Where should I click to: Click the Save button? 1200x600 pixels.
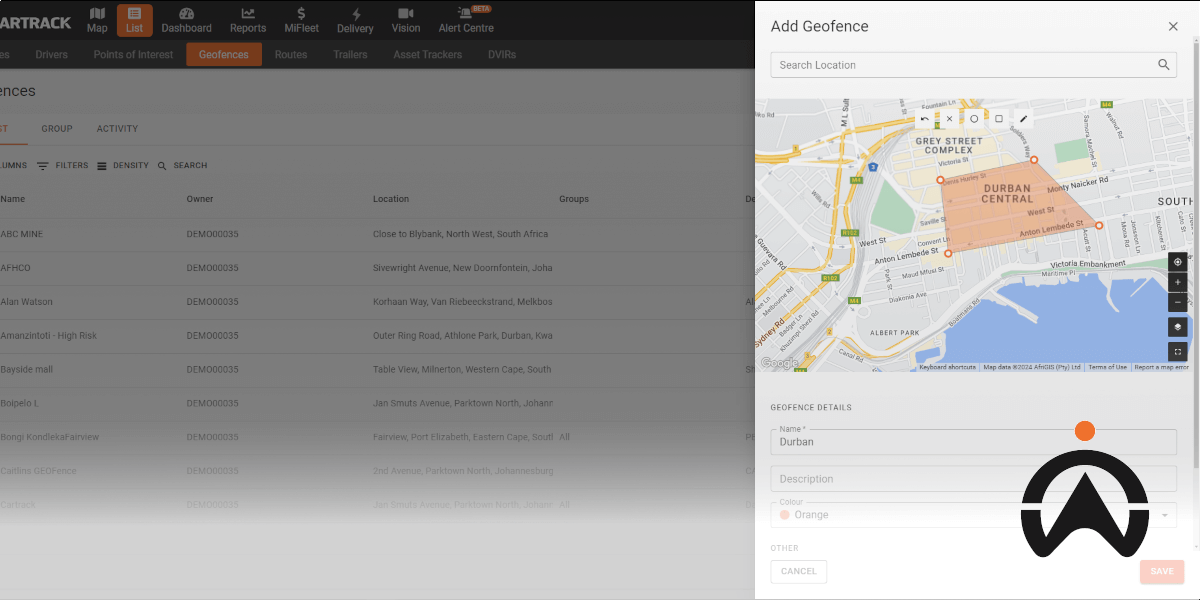click(x=1162, y=572)
